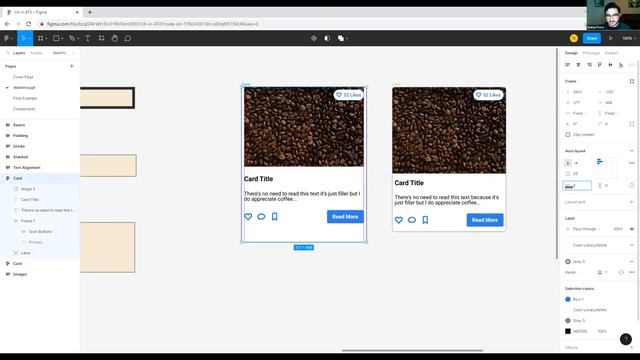Remove auto layout with minus button
The height and width of the screenshot is (360, 640).
[632, 151]
